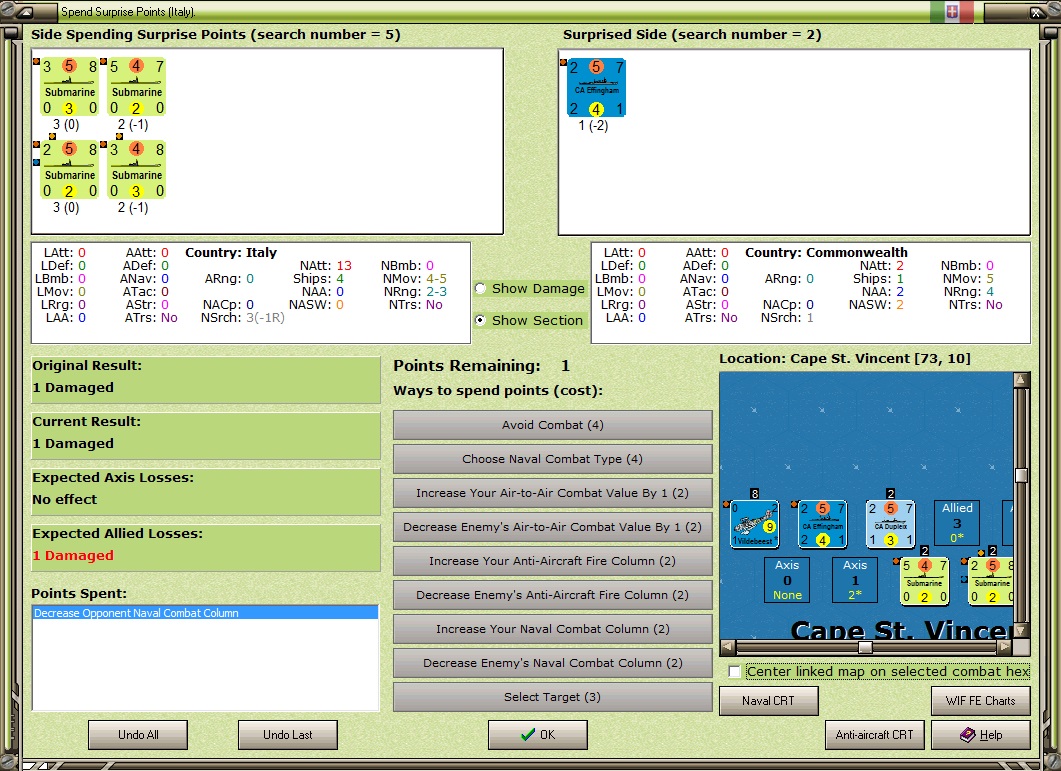Screen dimensions: 1061x771
Task: Click the Vildebeest aircraft unit on the map
Action: pyautogui.click(x=754, y=524)
